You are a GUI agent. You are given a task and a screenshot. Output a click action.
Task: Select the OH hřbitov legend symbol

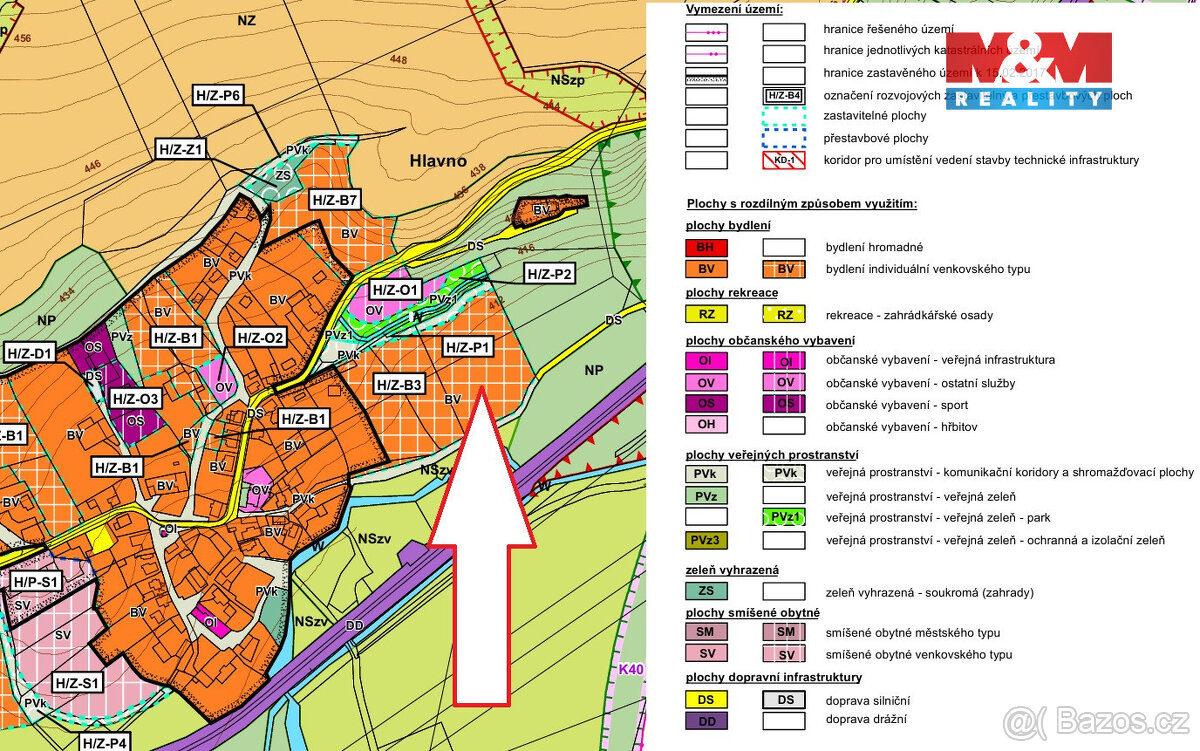click(x=706, y=426)
